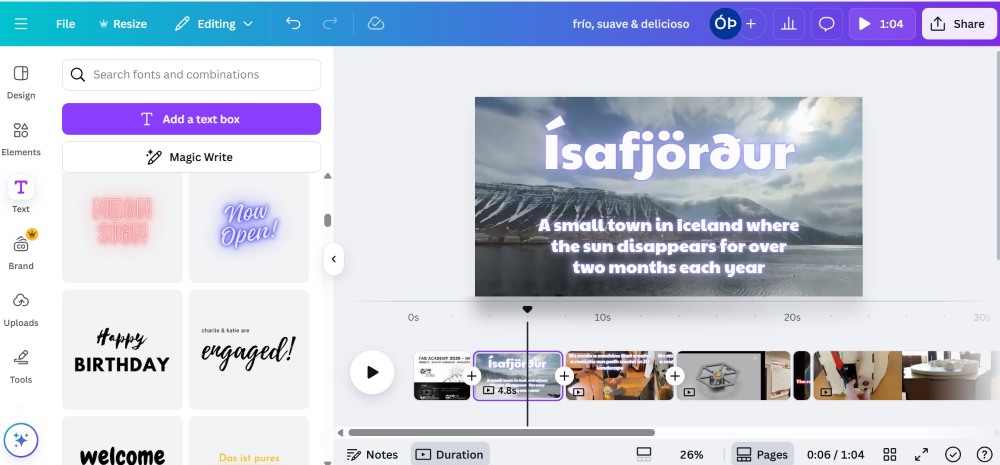Expand the Editing mode dropdown
Image resolution: width=1000 pixels, height=465 pixels.
pyautogui.click(x=214, y=24)
